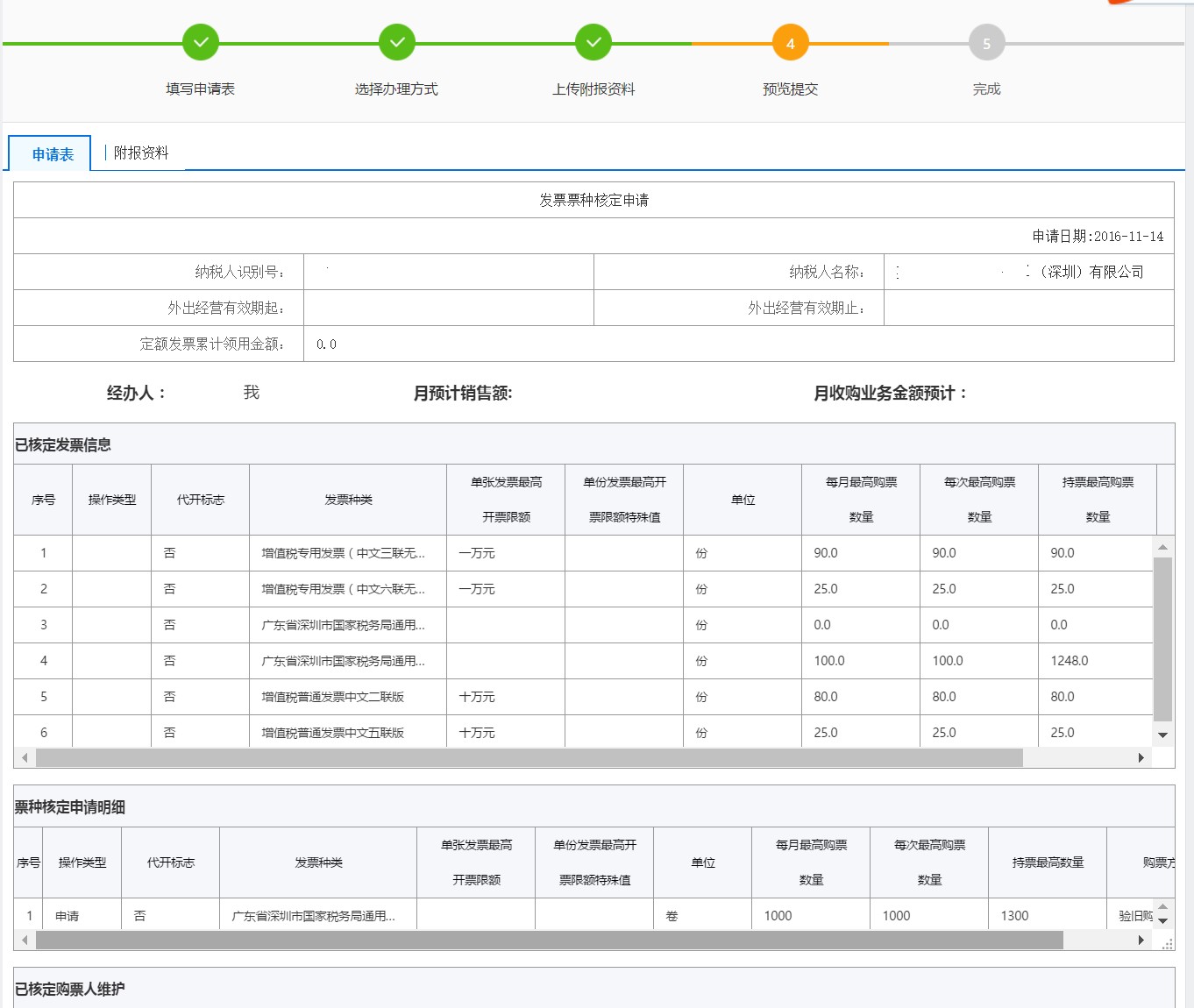Click the green checkmark for 选择办理方式 step
The width and height of the screenshot is (1194, 1008).
click(x=397, y=42)
